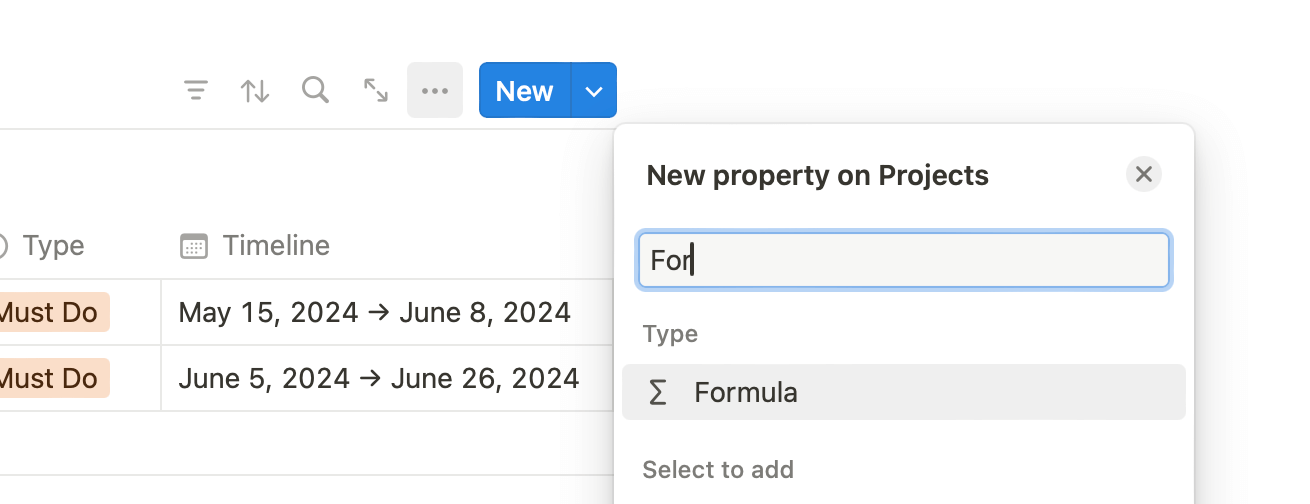Close the New property on Projects panel
The image size is (1310, 504).
pyautogui.click(x=1144, y=175)
